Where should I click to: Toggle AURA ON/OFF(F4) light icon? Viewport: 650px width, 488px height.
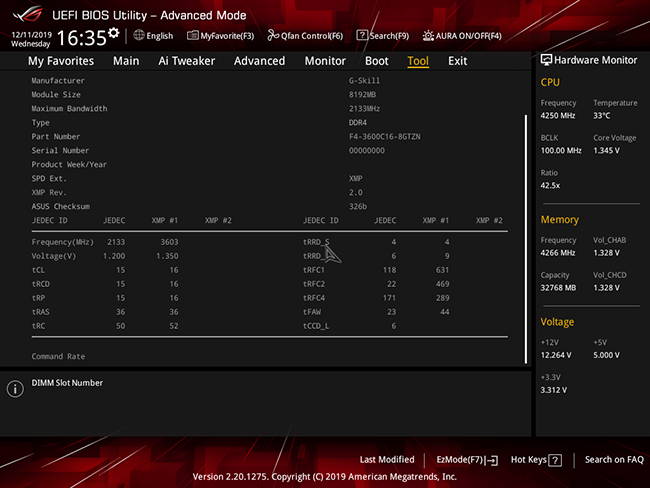[x=428, y=36]
